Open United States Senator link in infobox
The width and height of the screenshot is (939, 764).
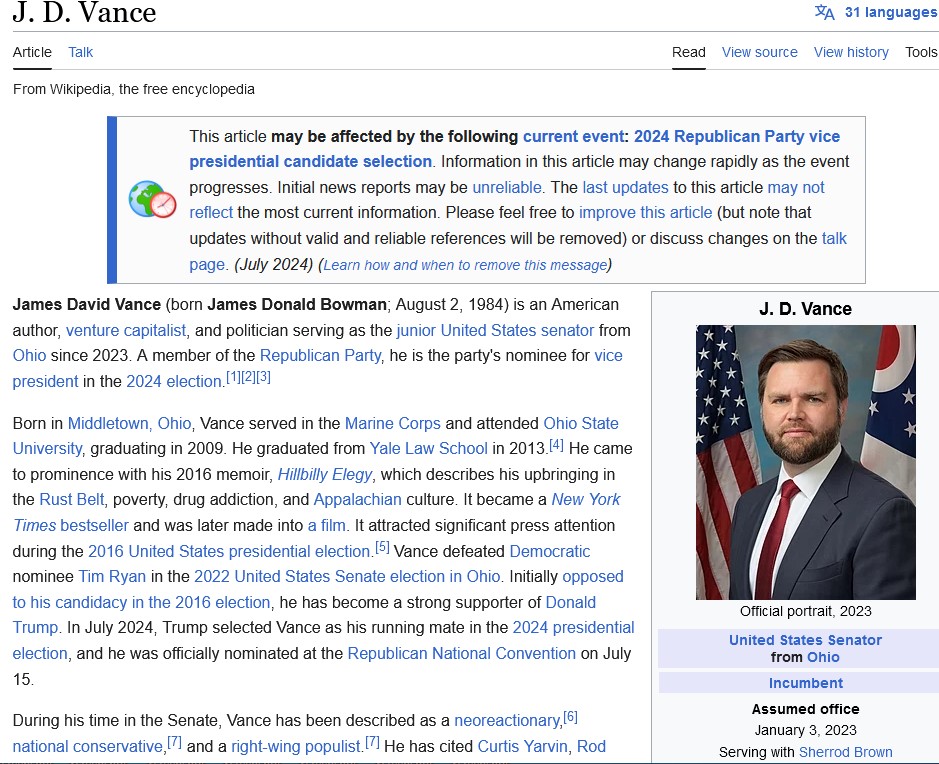(x=805, y=640)
